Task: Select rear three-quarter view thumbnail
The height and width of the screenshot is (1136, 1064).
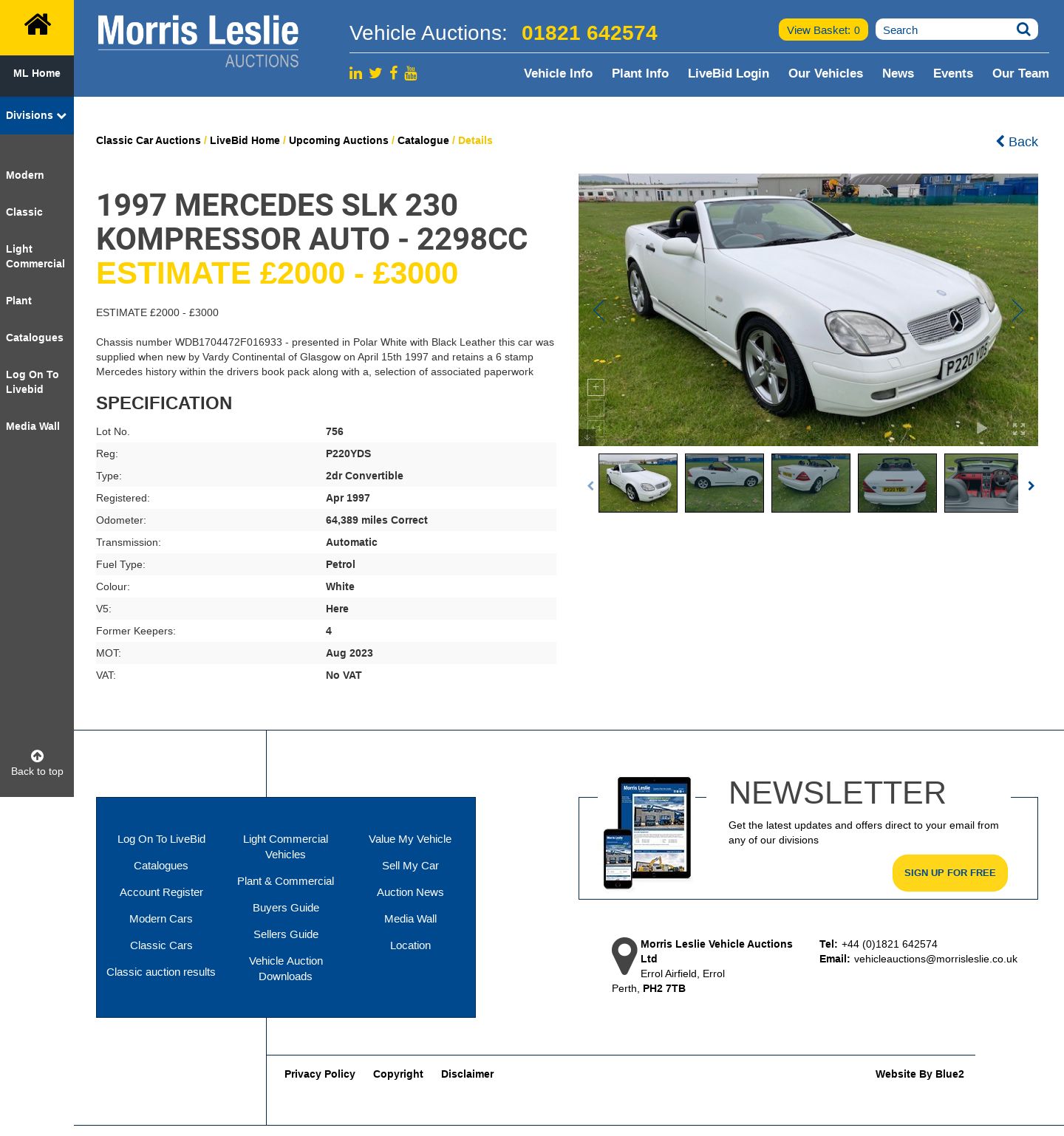Action: [x=811, y=483]
